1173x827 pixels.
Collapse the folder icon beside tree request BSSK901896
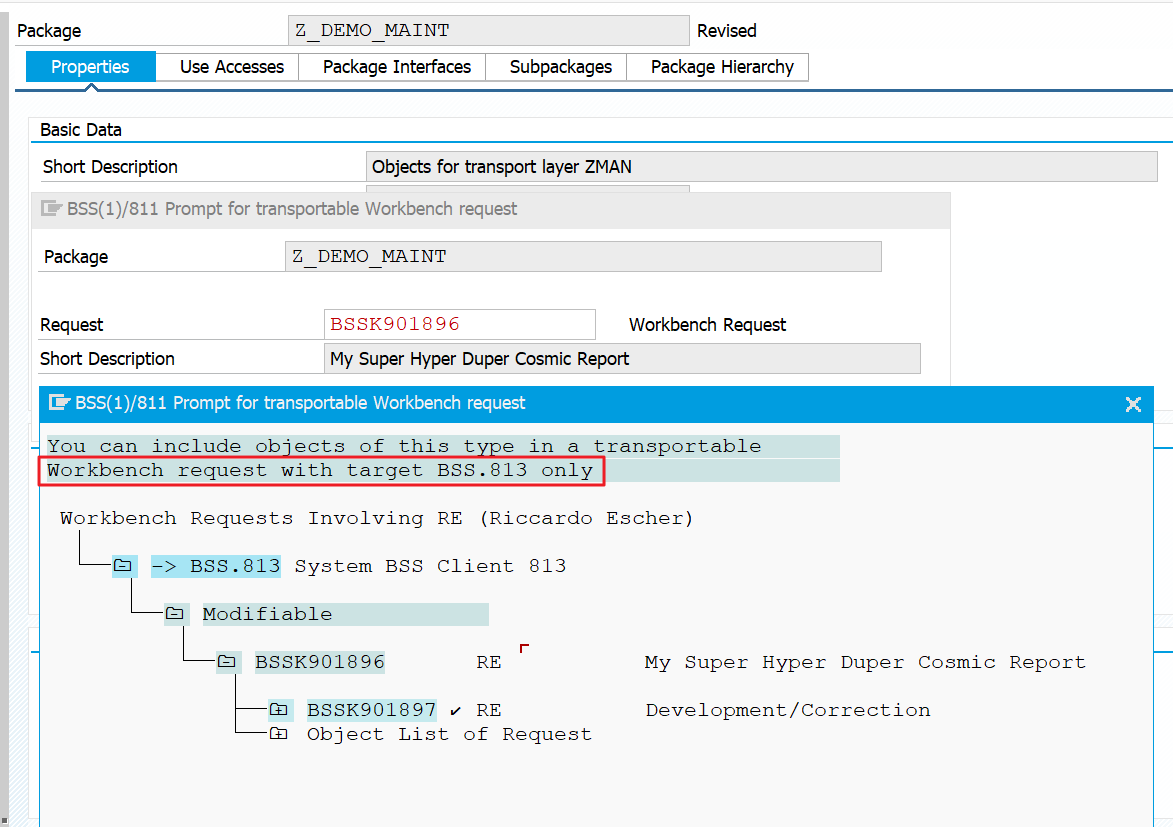pyautogui.click(x=227, y=662)
